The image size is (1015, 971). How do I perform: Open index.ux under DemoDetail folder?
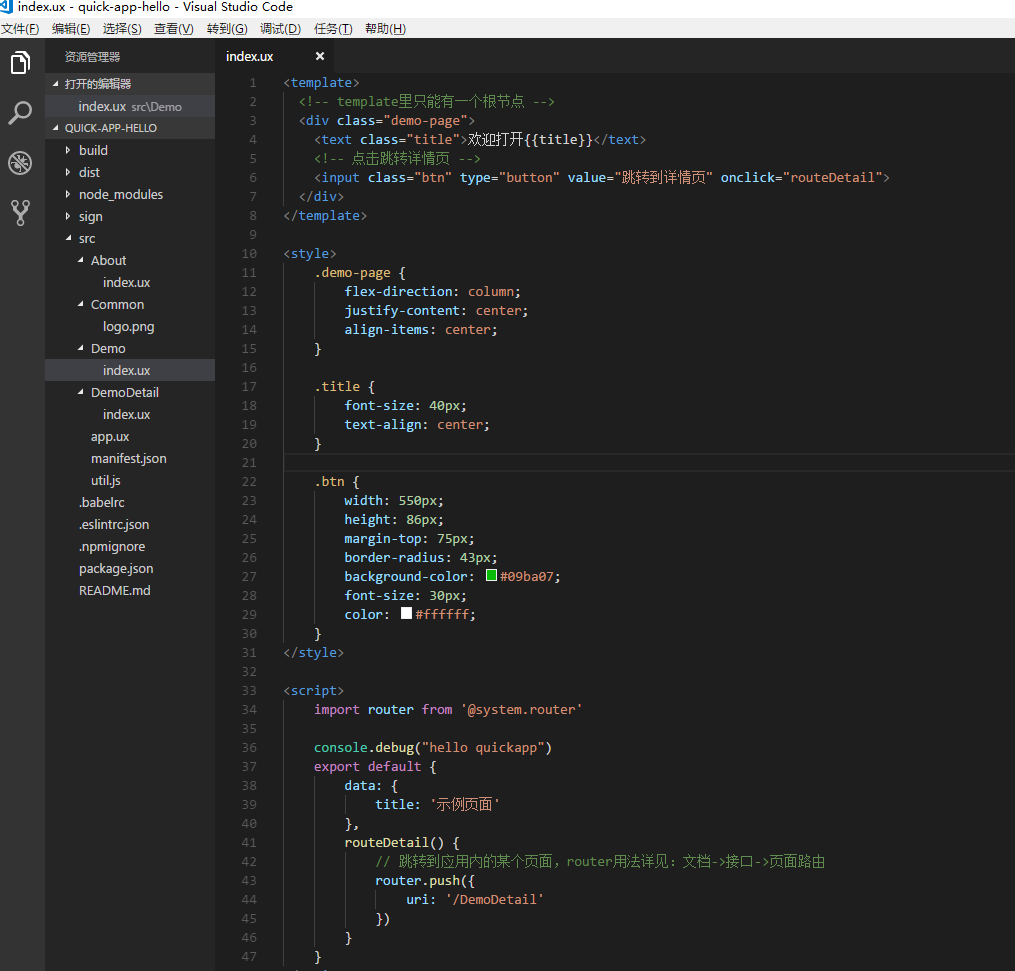(x=129, y=414)
